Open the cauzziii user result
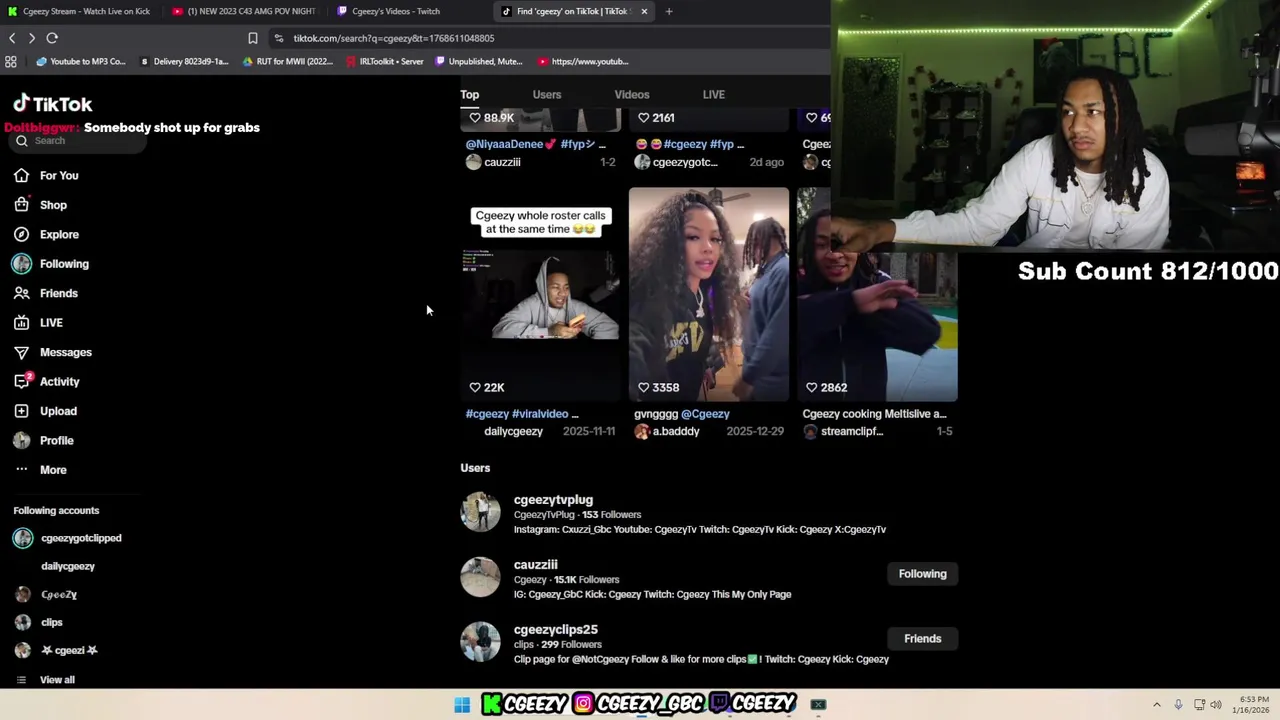The width and height of the screenshot is (1280, 720). tap(536, 565)
